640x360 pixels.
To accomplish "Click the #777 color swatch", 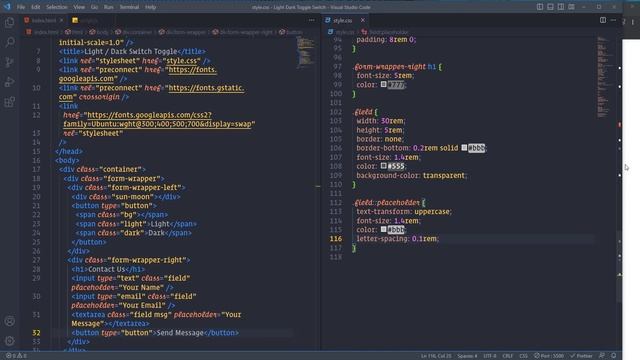I will click(x=383, y=84).
